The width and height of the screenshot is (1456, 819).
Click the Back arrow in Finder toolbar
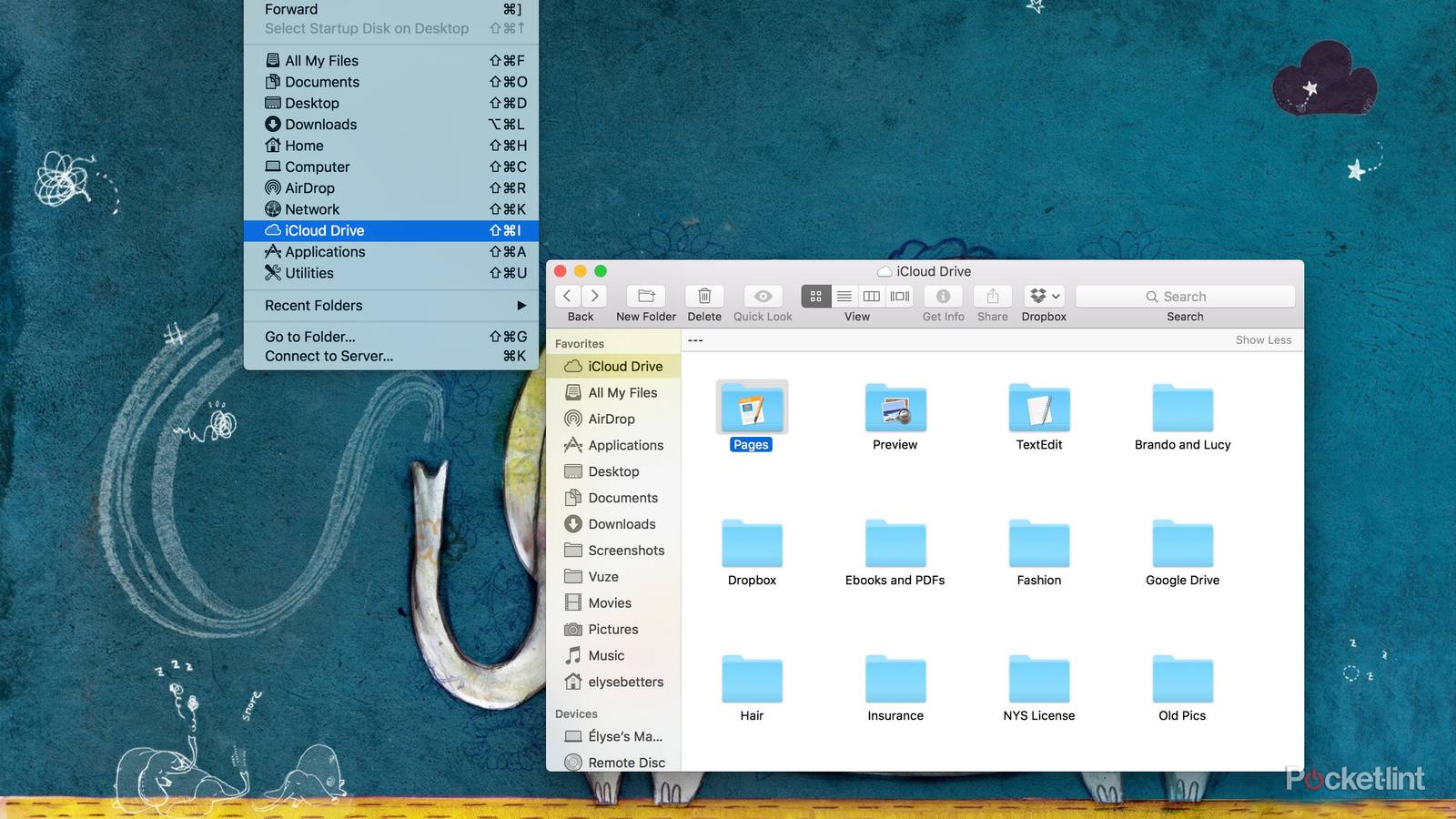pos(567,296)
